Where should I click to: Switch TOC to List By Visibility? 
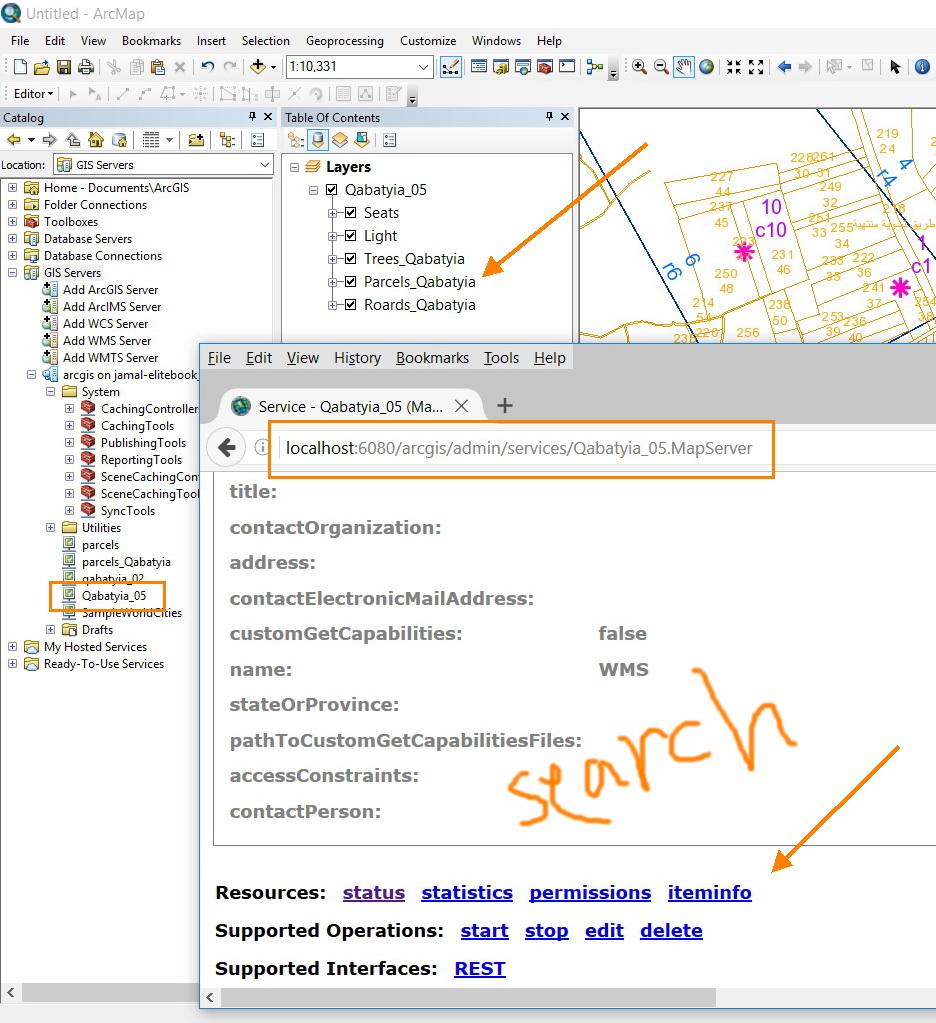click(340, 140)
